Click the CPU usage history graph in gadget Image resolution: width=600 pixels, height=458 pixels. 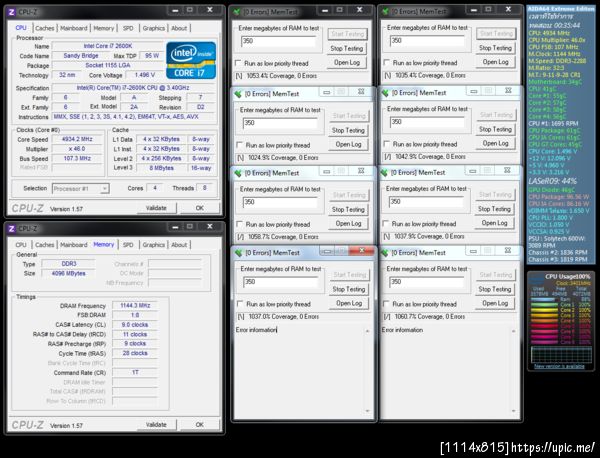[561, 354]
